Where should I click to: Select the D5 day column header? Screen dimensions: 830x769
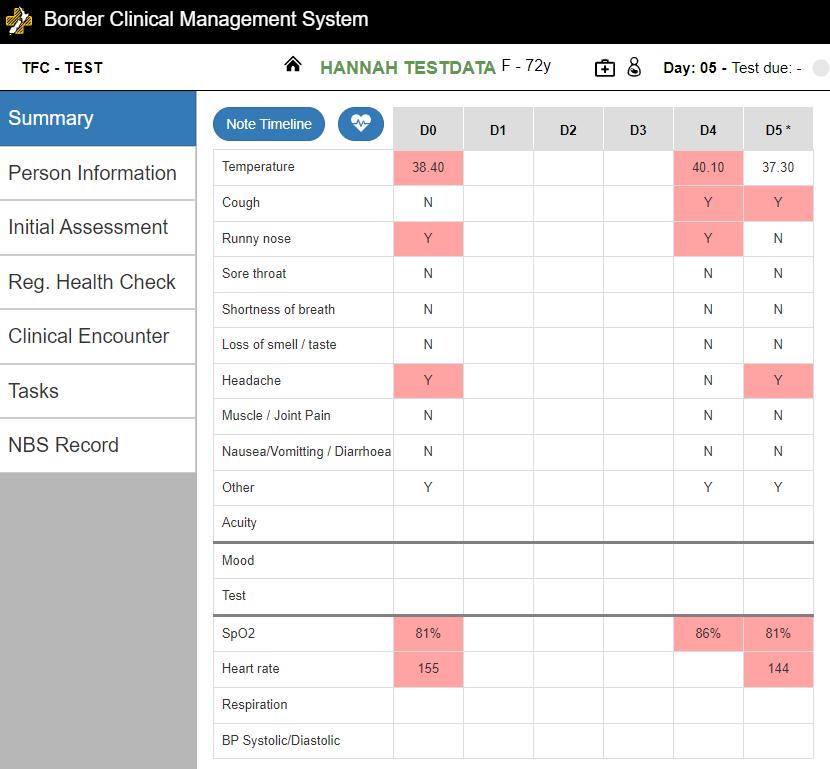[778, 129]
